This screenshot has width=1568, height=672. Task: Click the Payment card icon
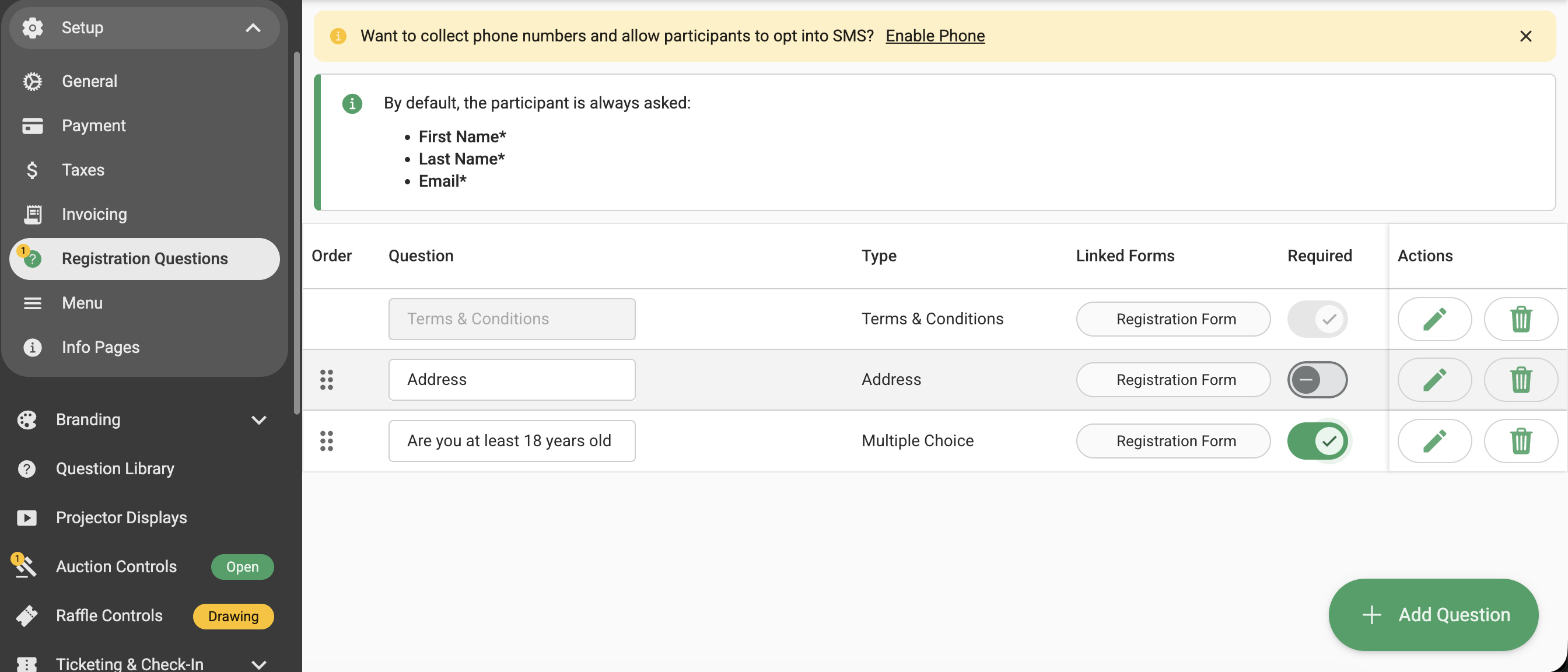tap(32, 126)
